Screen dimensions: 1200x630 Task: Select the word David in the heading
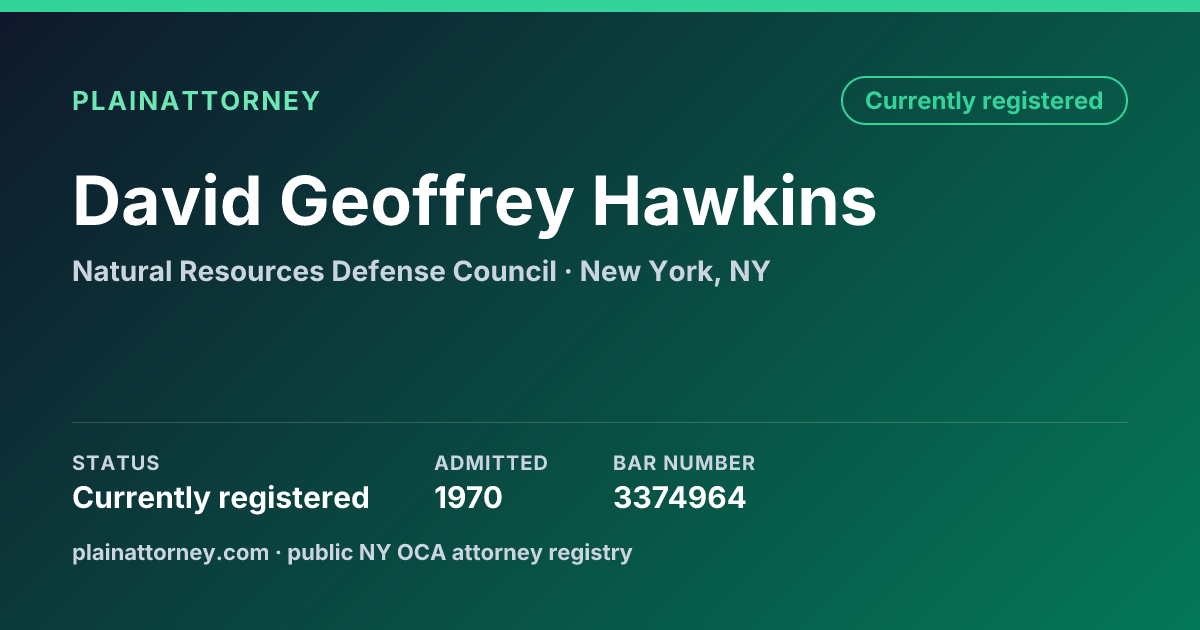[165, 200]
